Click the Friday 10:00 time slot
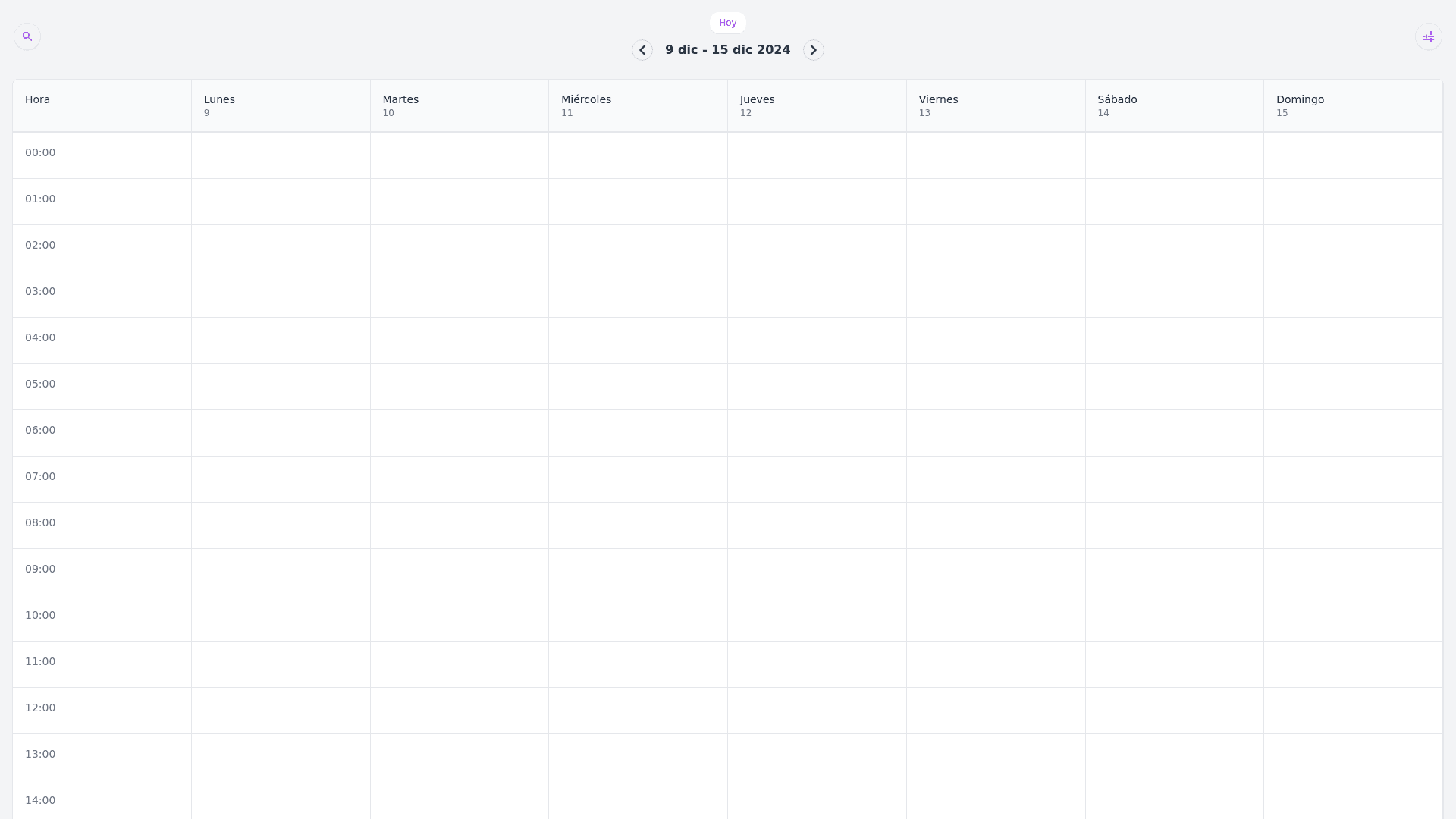The height and width of the screenshot is (819, 1456). [996, 618]
